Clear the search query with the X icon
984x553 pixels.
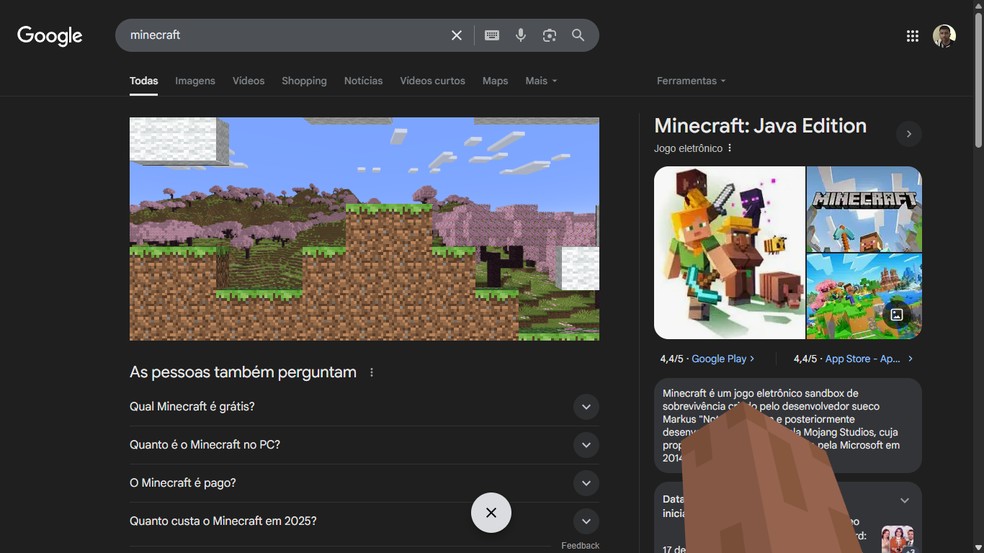[456, 36]
